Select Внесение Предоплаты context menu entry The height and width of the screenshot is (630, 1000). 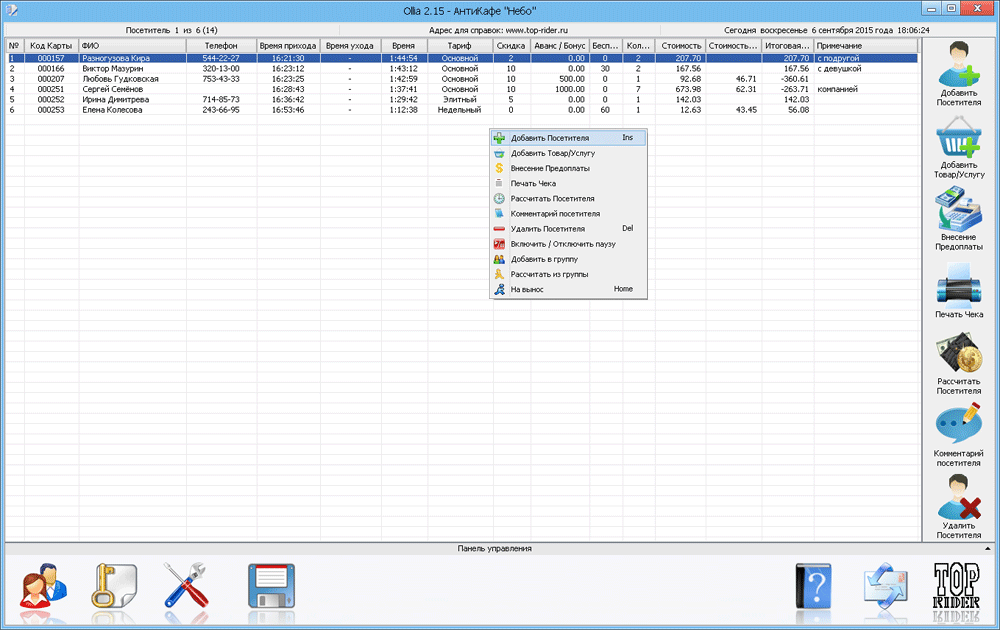point(569,168)
